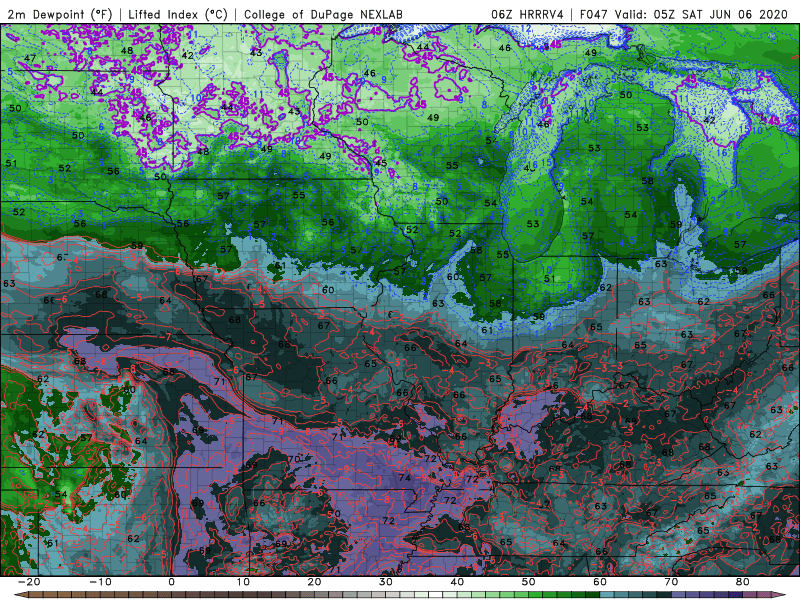Click the 74 dewpoint value on the map
800x600 pixels.
pyautogui.click(x=405, y=478)
